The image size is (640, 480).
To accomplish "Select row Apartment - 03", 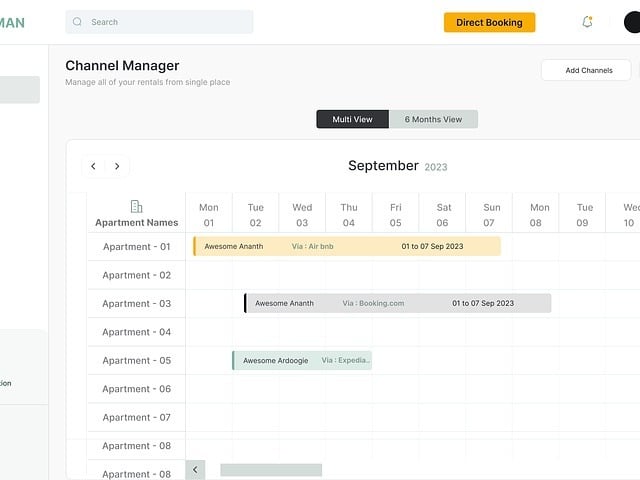I will click(136, 304).
